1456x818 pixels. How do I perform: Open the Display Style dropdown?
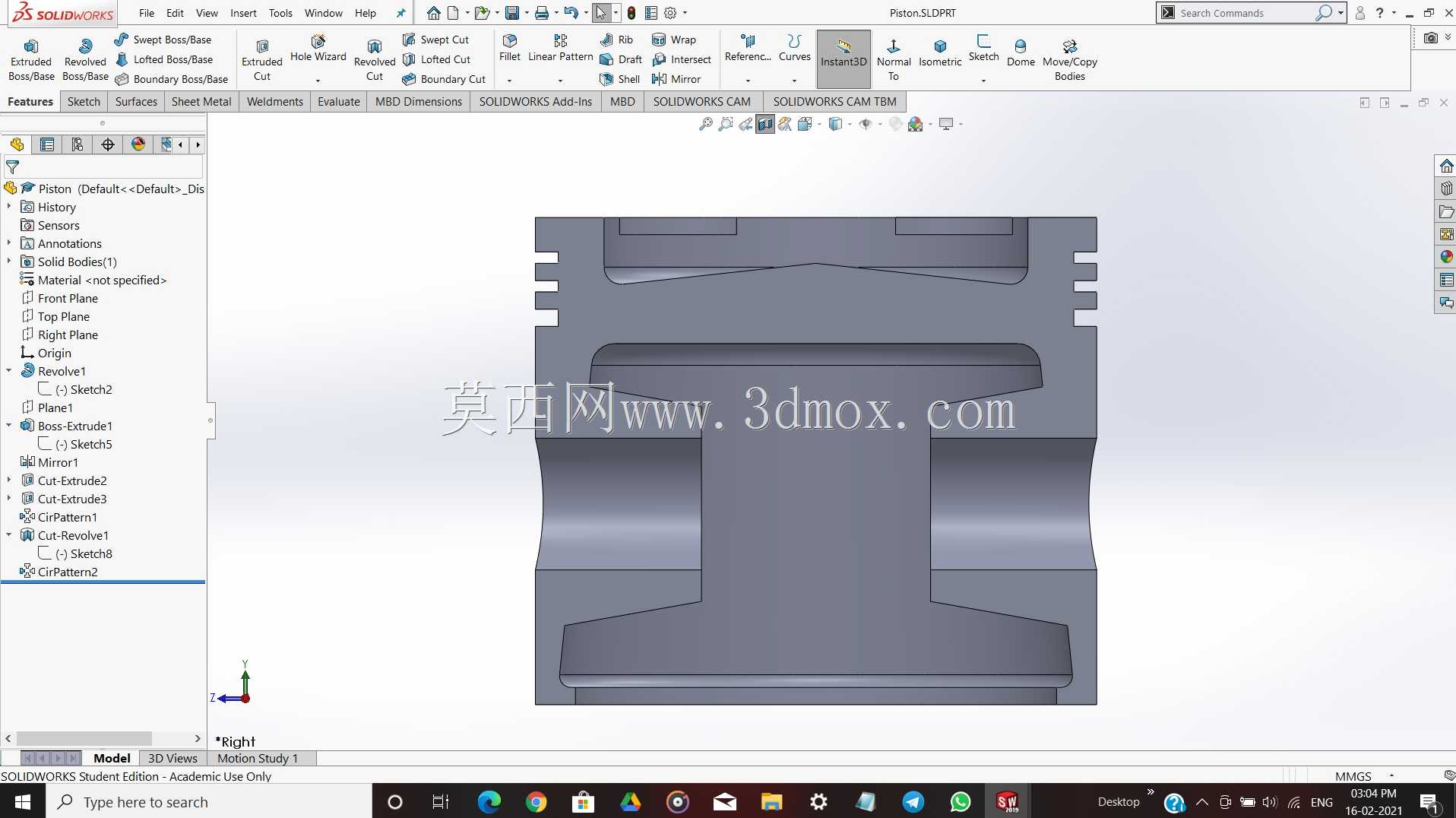click(x=850, y=124)
